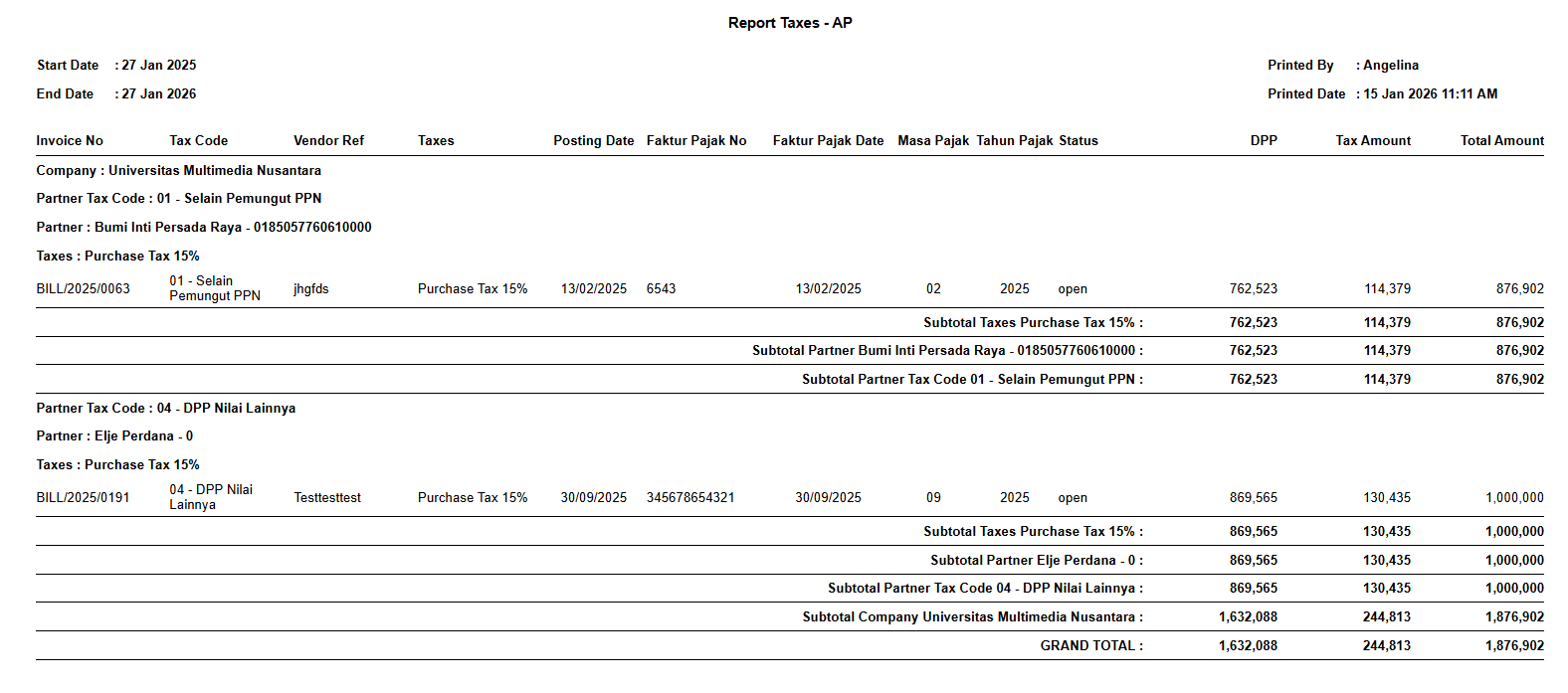Viewport: 1568px width, 693px height.
Task: Select the Printed By name Angelina
Action: 1390,66
